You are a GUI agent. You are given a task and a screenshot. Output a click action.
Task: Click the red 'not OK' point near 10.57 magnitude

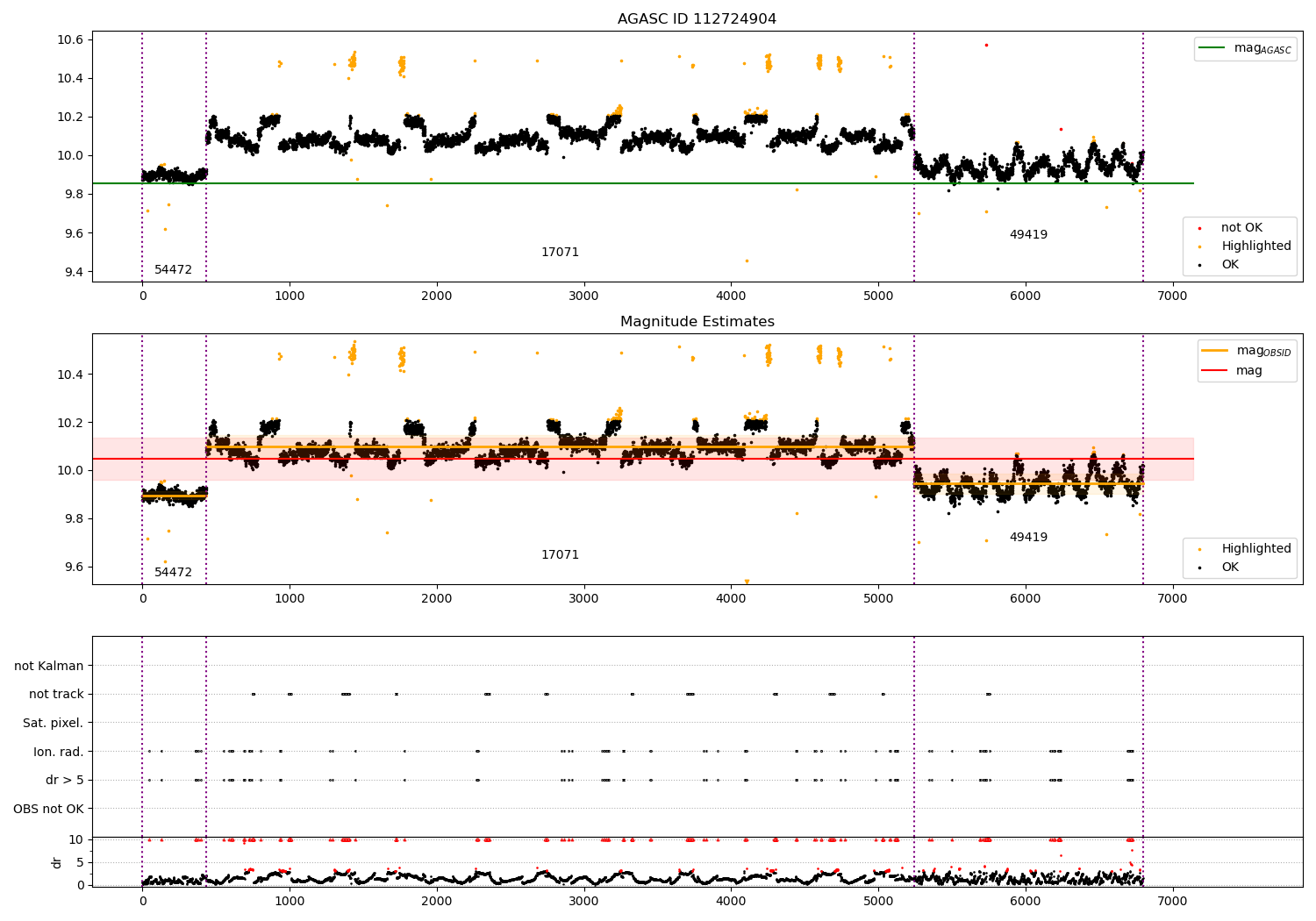(986, 45)
